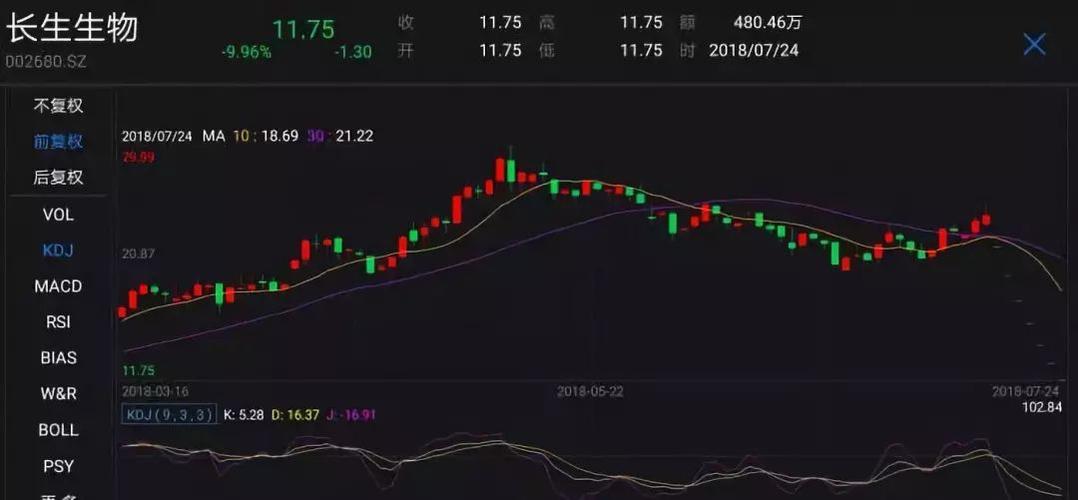1078x500 pixels.
Task: Select the last red candlestick before the drop
Action: coord(987,219)
